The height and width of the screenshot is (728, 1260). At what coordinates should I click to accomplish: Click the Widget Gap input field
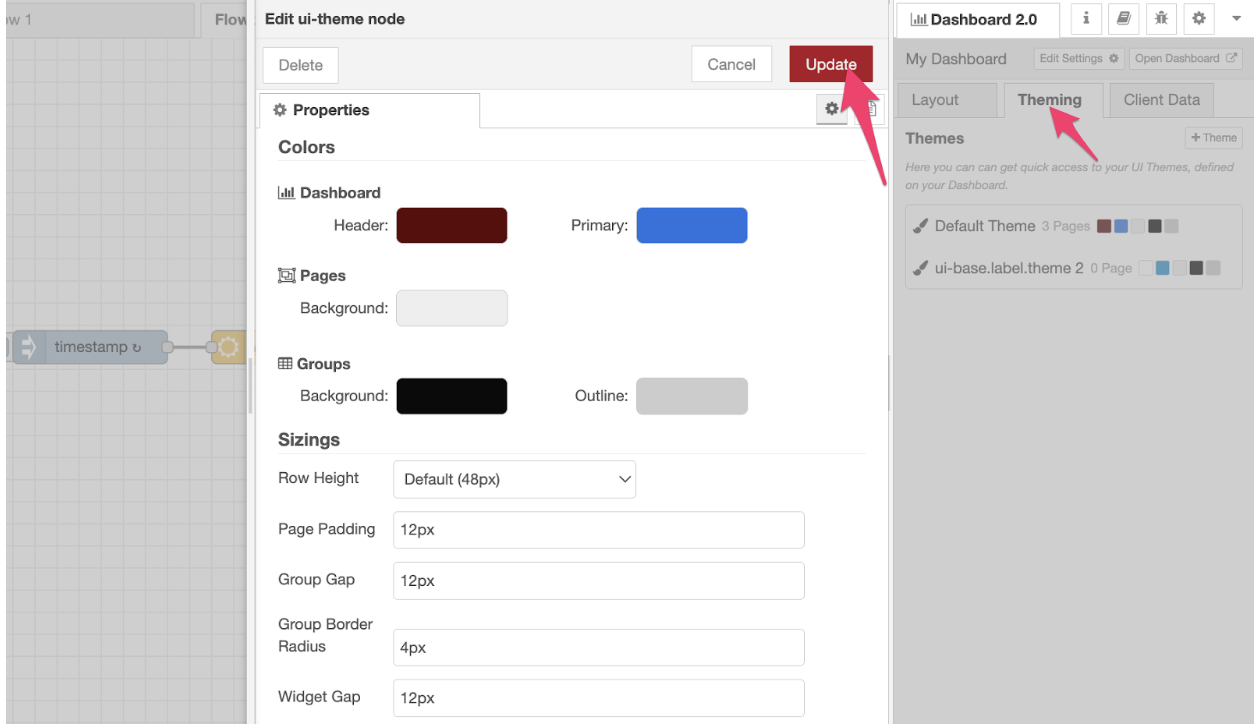tap(599, 698)
